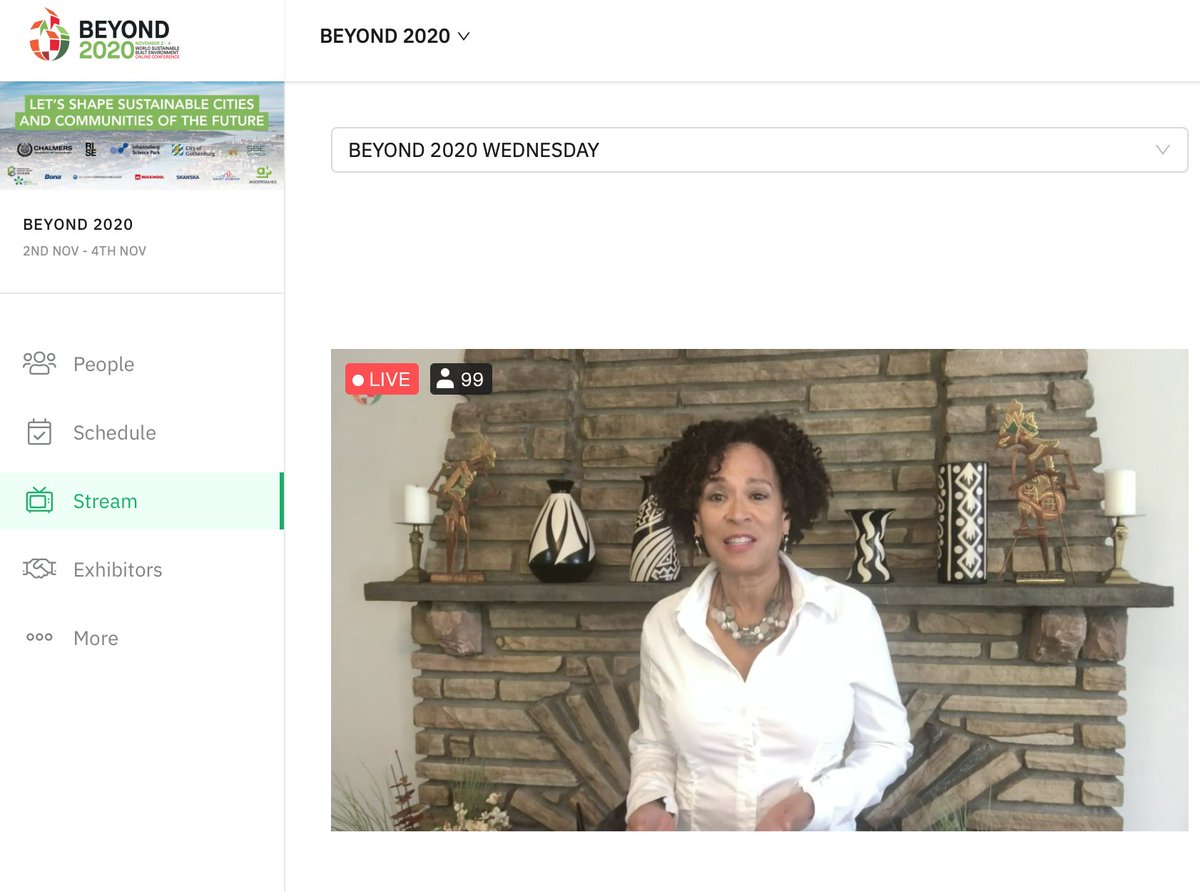Click the green Stream active indicator bar
1200x892 pixels.
click(282, 500)
